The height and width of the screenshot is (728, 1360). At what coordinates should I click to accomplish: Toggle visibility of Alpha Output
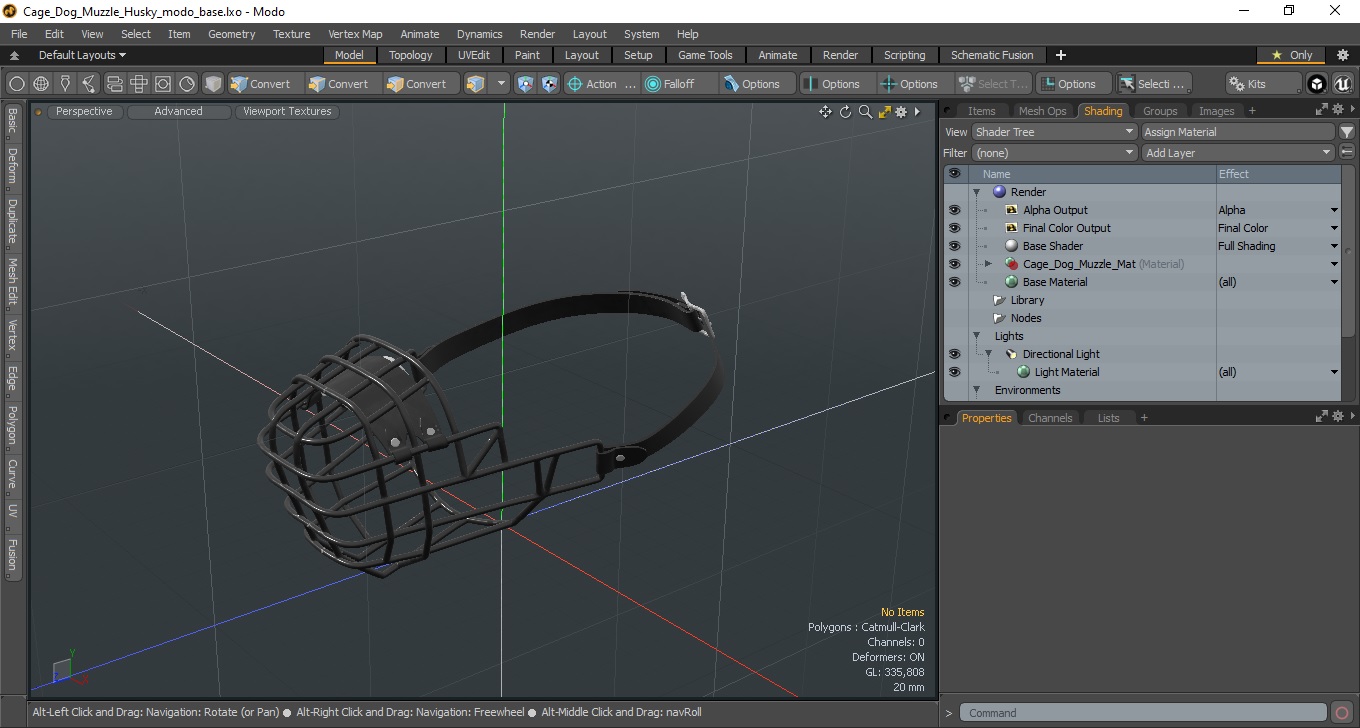click(x=954, y=210)
